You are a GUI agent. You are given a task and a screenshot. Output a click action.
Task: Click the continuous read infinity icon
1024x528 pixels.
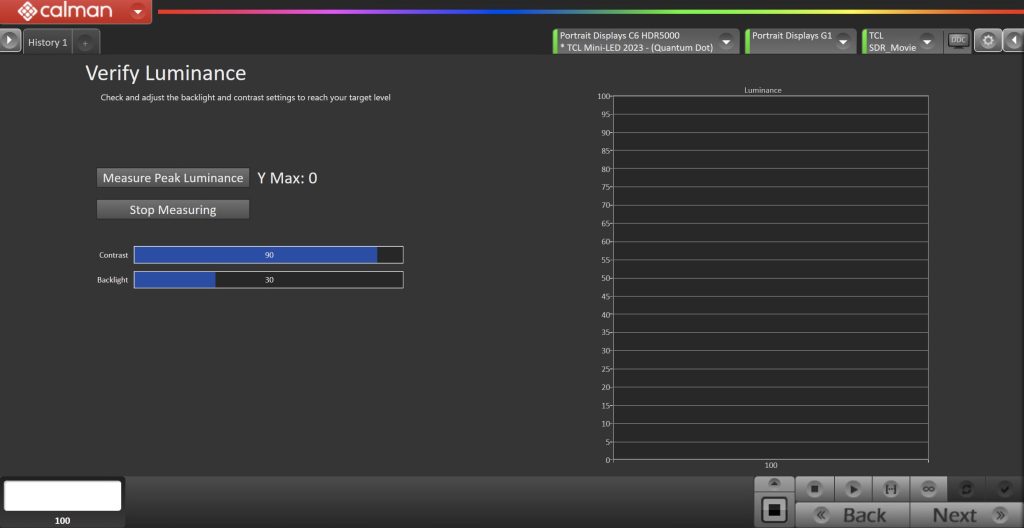(x=928, y=489)
